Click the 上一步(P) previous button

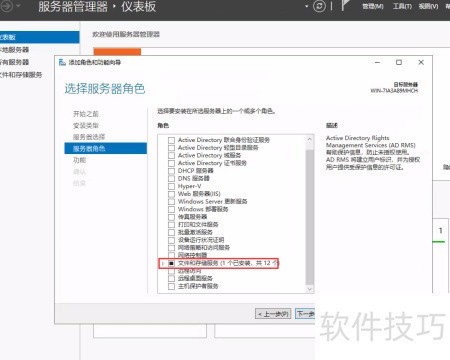pyautogui.click(x=273, y=314)
